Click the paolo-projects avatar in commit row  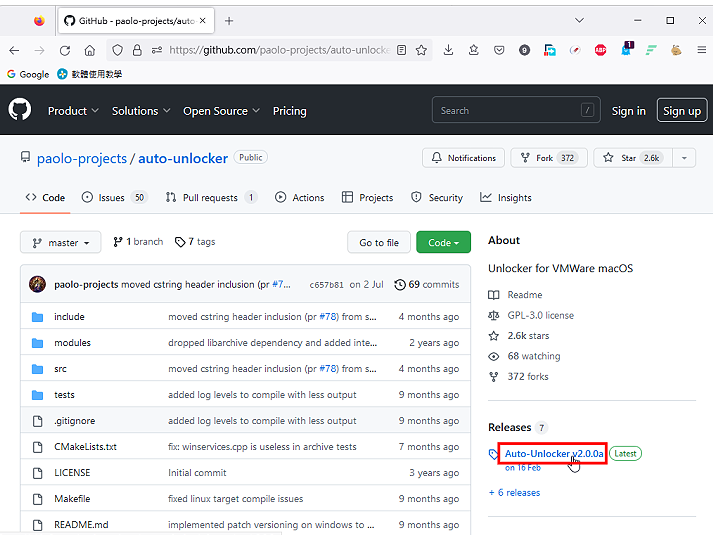(x=37, y=284)
